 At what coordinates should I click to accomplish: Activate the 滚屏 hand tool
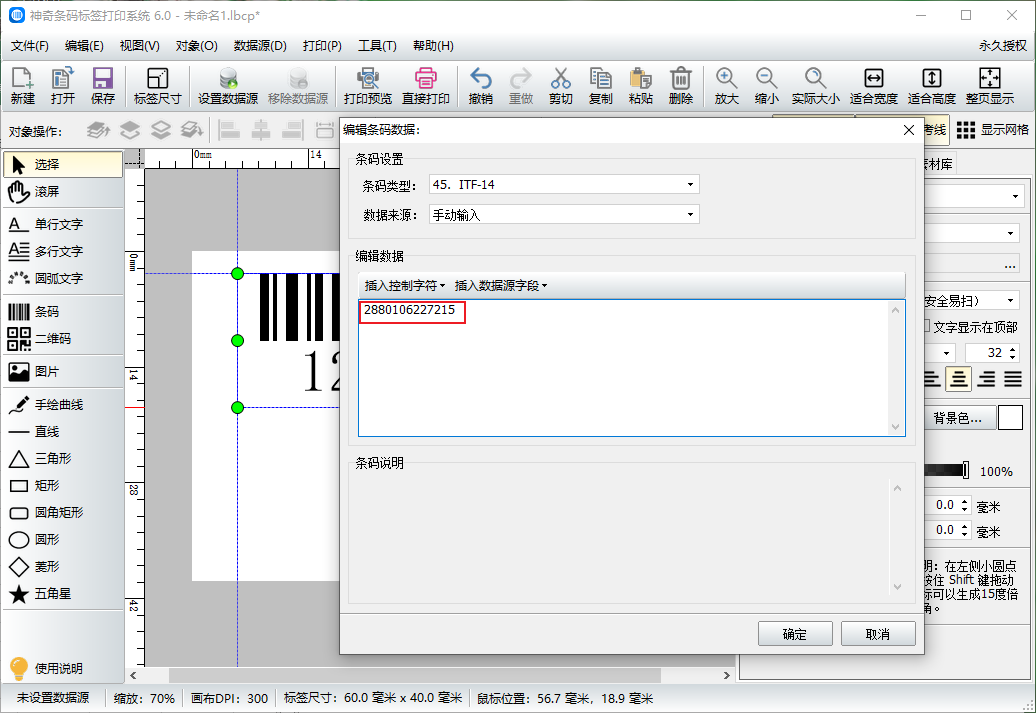pyautogui.click(x=63, y=192)
